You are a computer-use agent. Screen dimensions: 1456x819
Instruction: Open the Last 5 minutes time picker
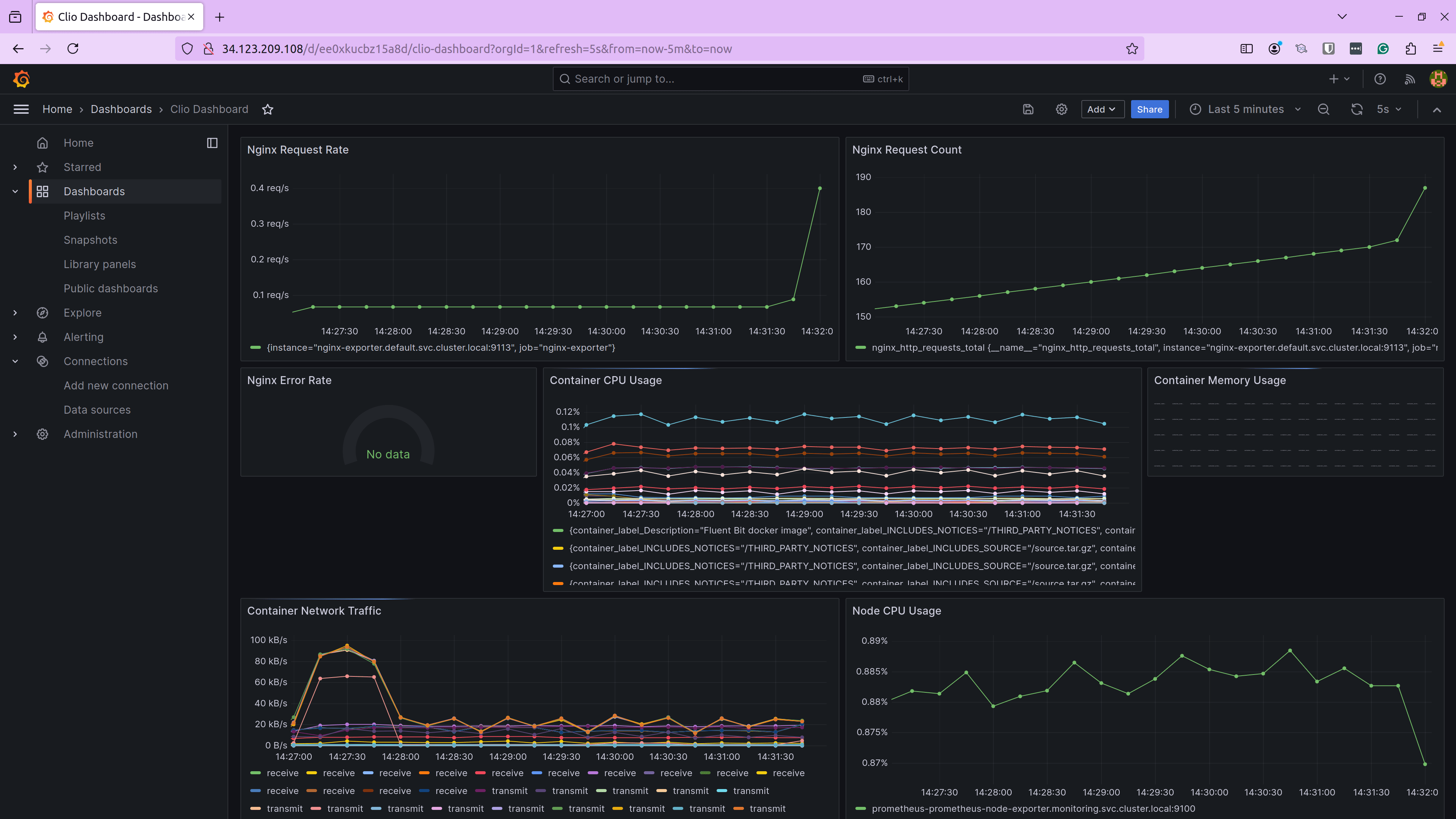[1245, 109]
